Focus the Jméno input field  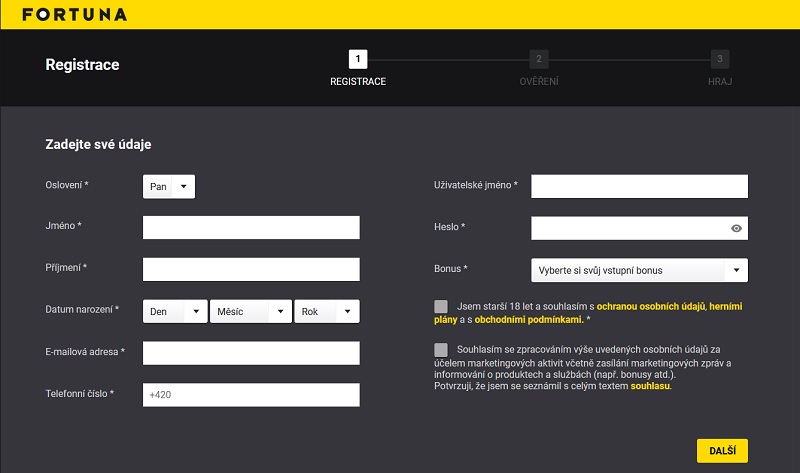coord(251,228)
